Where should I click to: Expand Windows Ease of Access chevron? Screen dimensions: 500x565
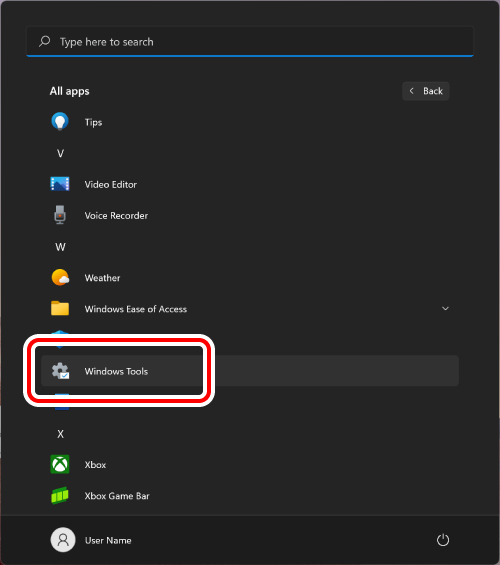(x=445, y=308)
